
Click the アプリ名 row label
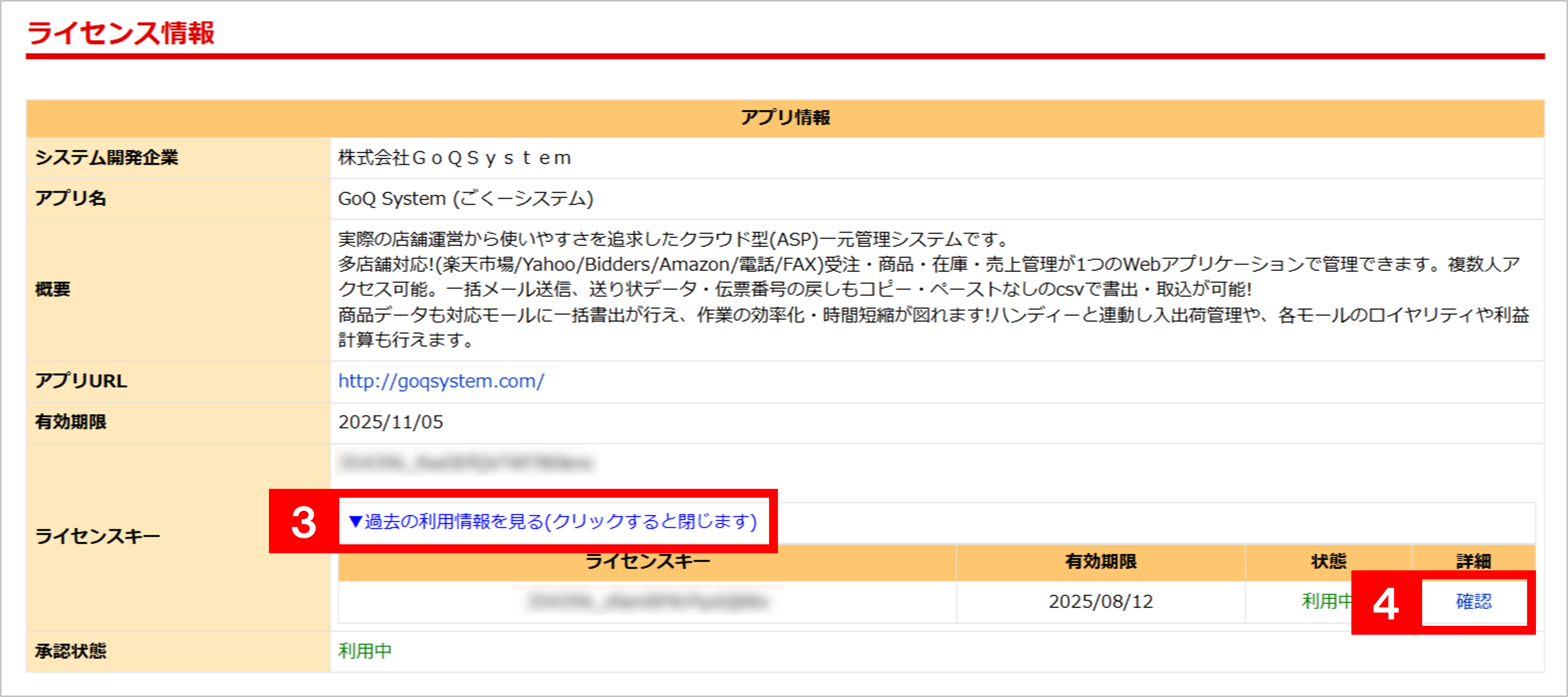point(70,199)
